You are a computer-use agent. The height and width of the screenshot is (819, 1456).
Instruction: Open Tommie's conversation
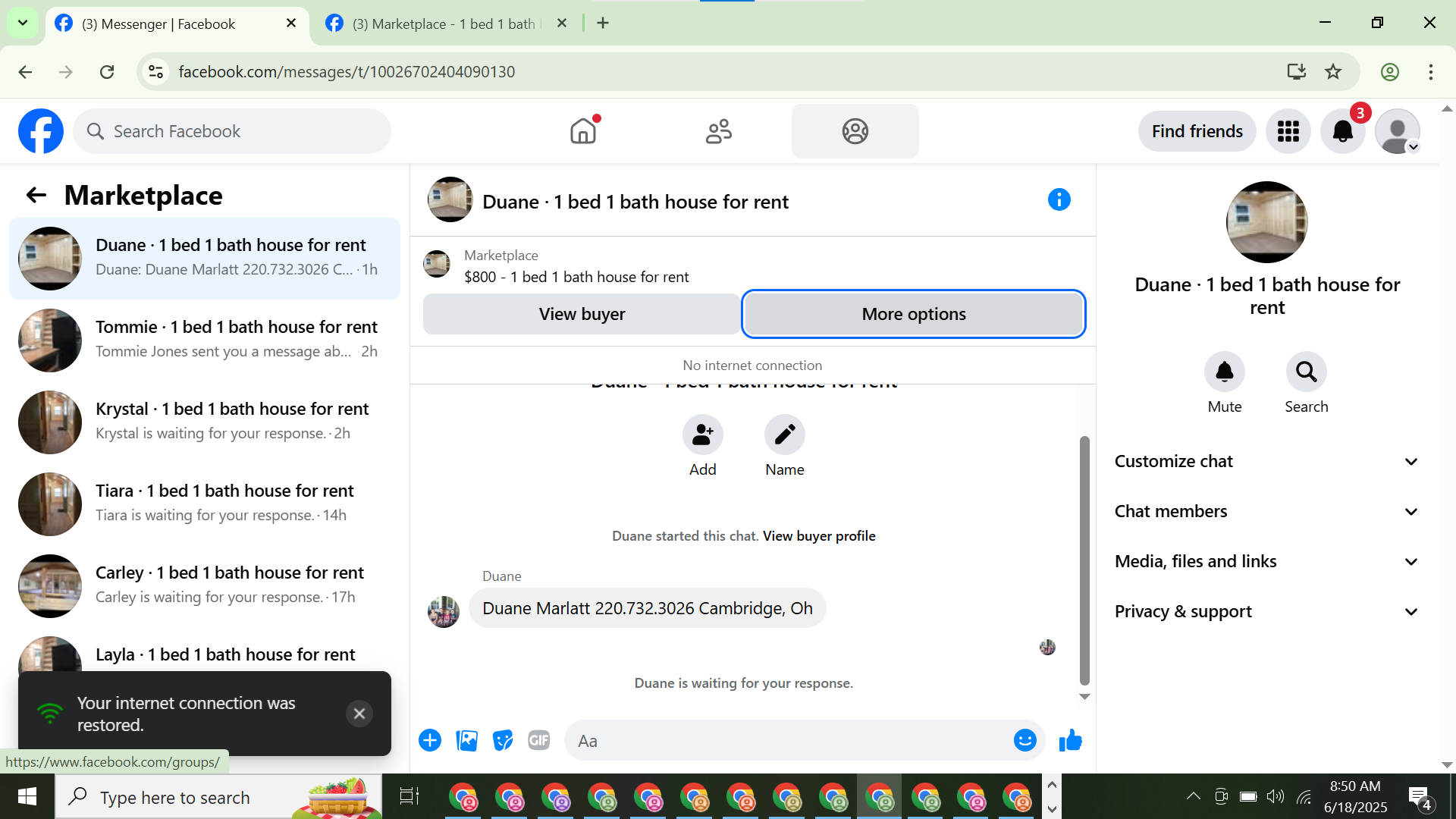point(205,340)
